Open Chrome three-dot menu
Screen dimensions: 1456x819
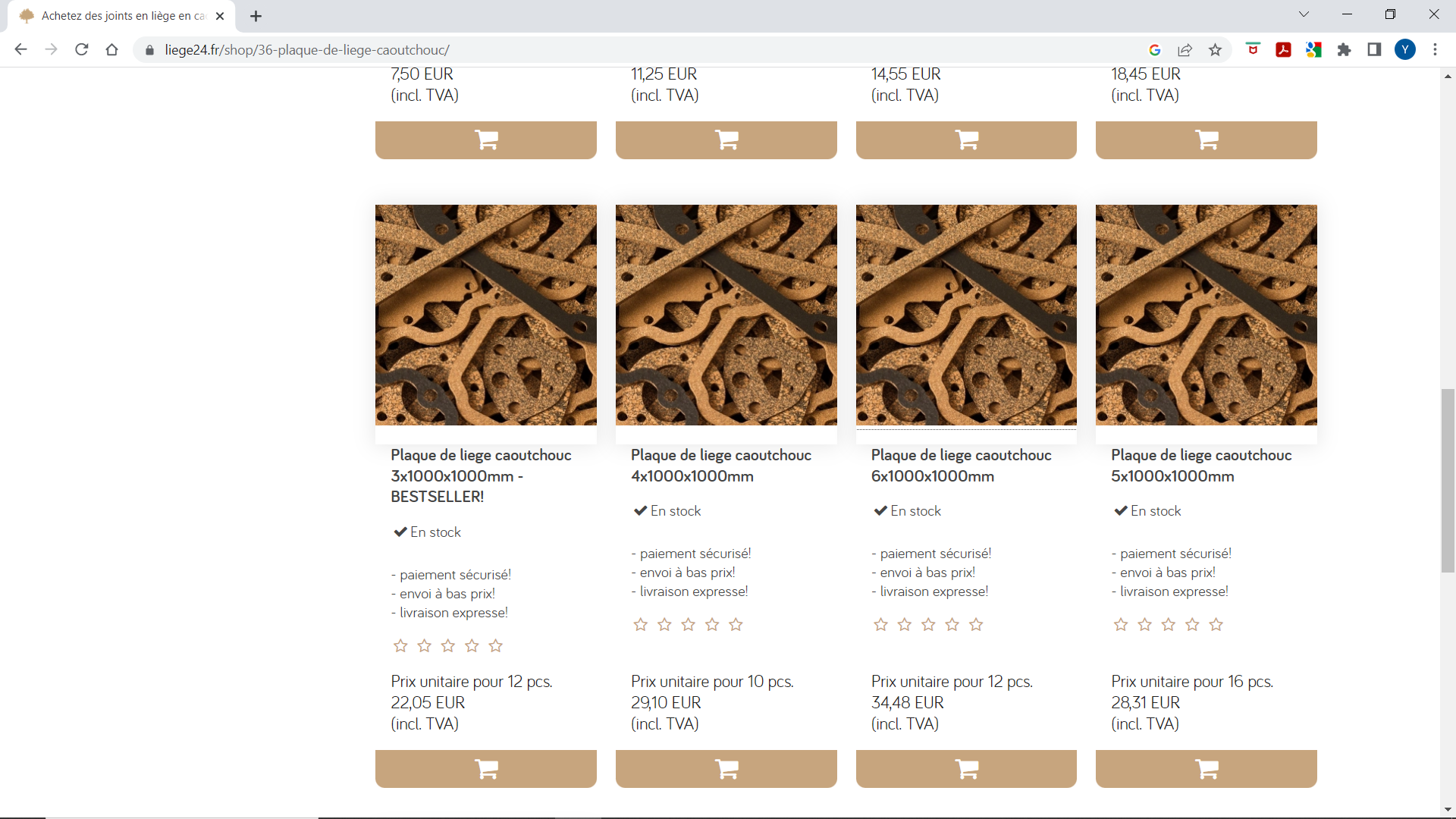coord(1435,50)
